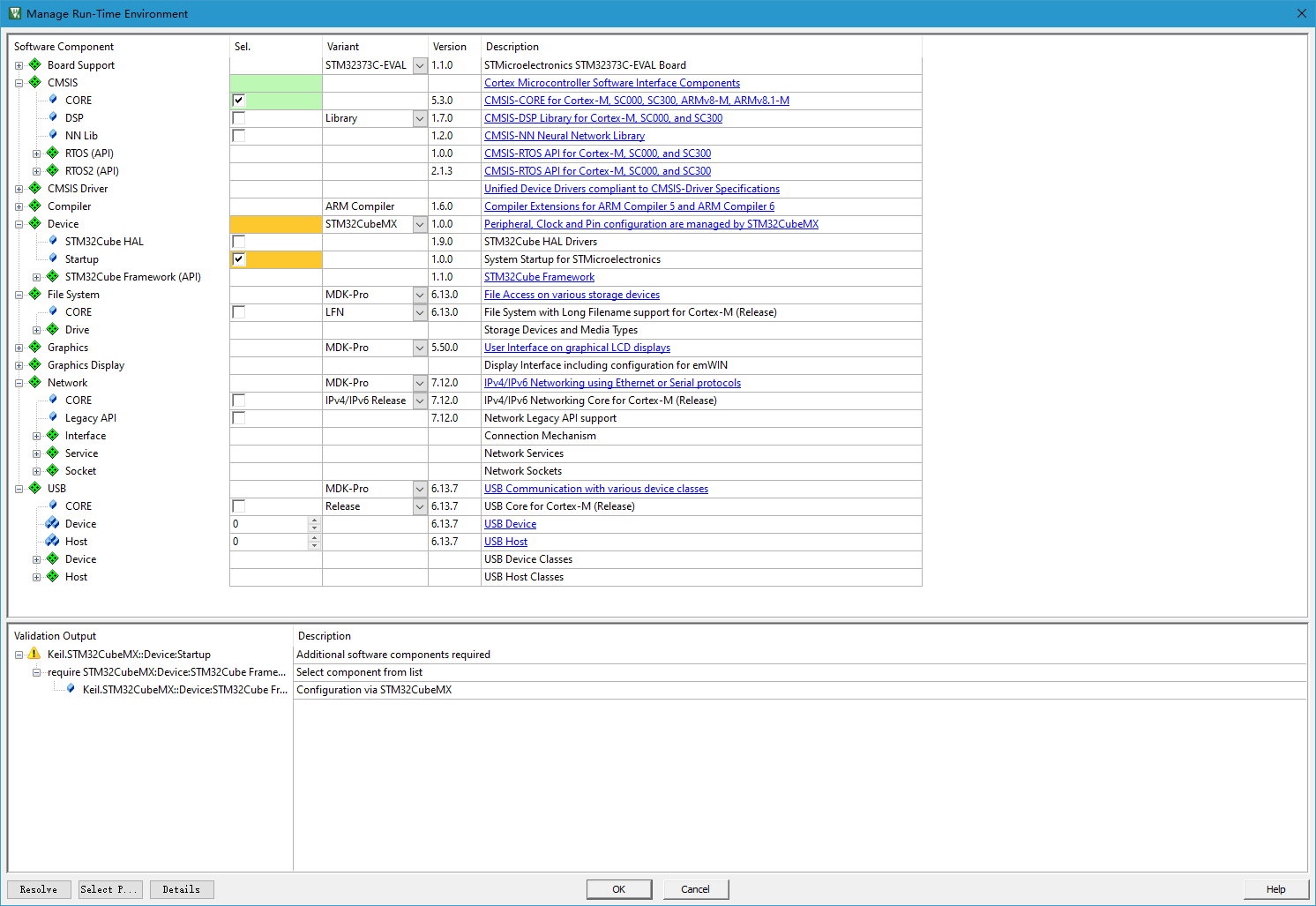This screenshot has width=1316, height=906.
Task: Click the USB green diamond icon
Action: point(35,488)
